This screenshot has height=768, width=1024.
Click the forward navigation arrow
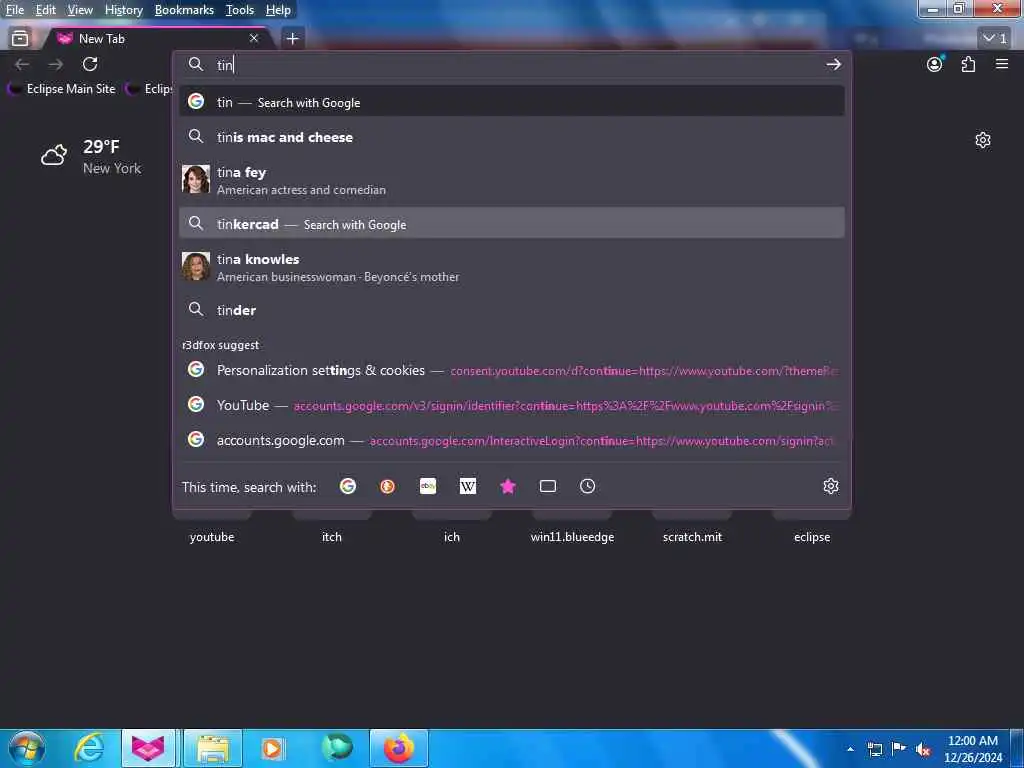tap(56, 64)
